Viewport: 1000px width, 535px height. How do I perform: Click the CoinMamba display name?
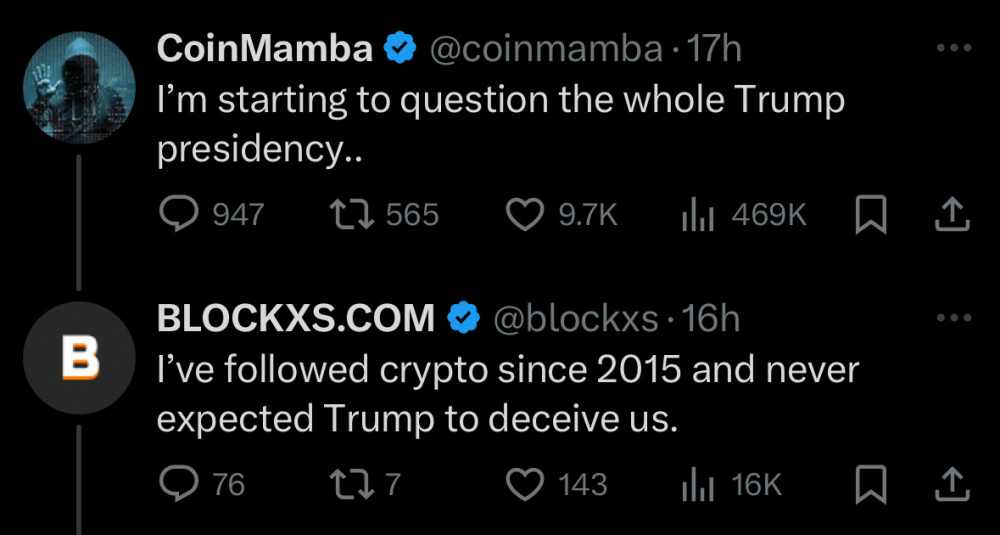[x=265, y=48]
